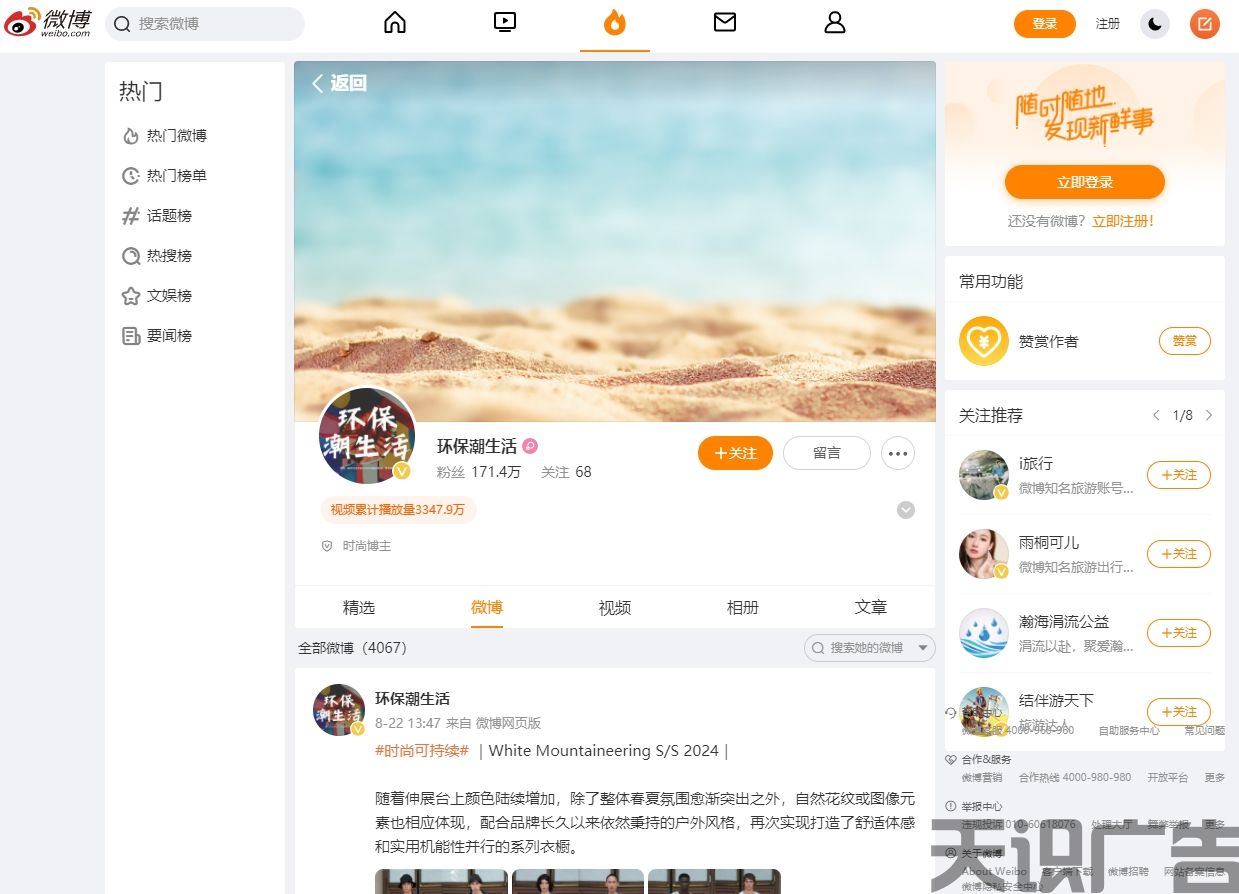Open dropdown arrow beside 搜索她的微博

click(x=923, y=648)
